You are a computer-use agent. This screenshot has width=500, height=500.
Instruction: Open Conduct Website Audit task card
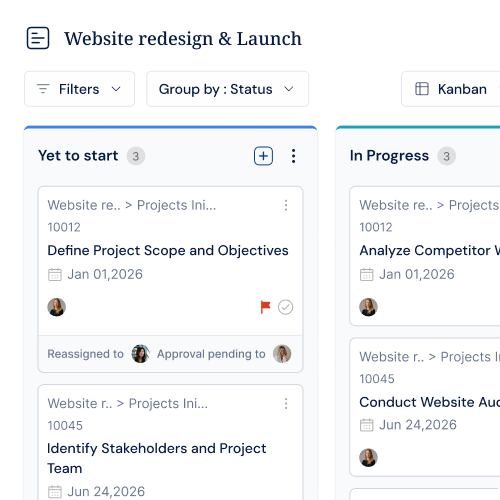tap(430, 402)
